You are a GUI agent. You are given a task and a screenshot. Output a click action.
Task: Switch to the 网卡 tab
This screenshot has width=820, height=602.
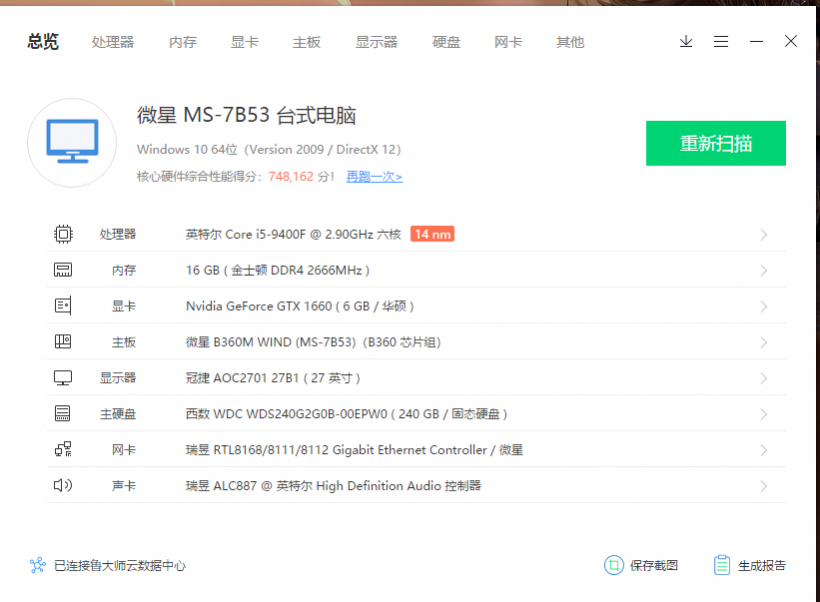click(x=508, y=42)
